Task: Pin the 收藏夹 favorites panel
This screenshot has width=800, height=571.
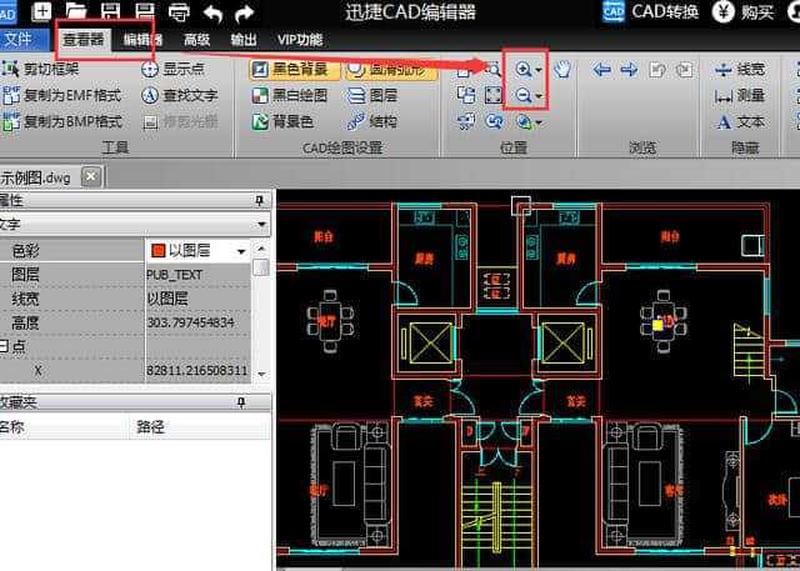Action: pyautogui.click(x=241, y=403)
